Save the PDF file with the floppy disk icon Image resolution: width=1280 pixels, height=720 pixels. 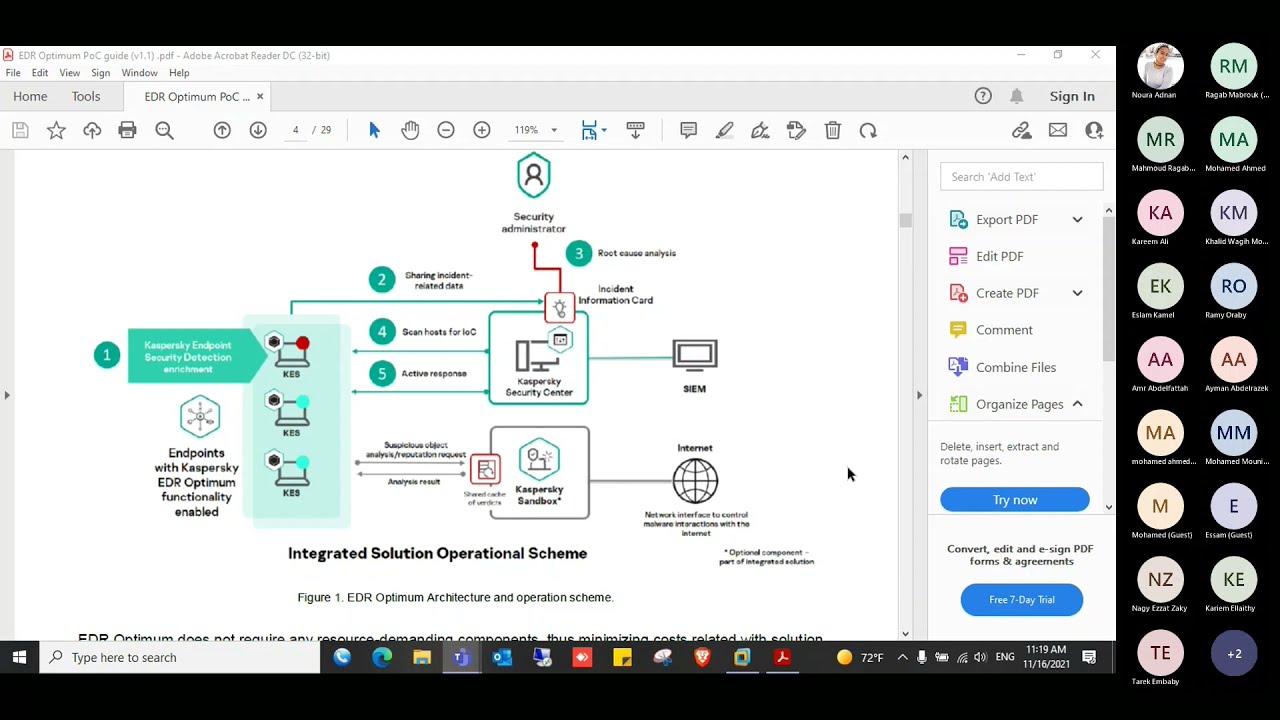(x=20, y=130)
